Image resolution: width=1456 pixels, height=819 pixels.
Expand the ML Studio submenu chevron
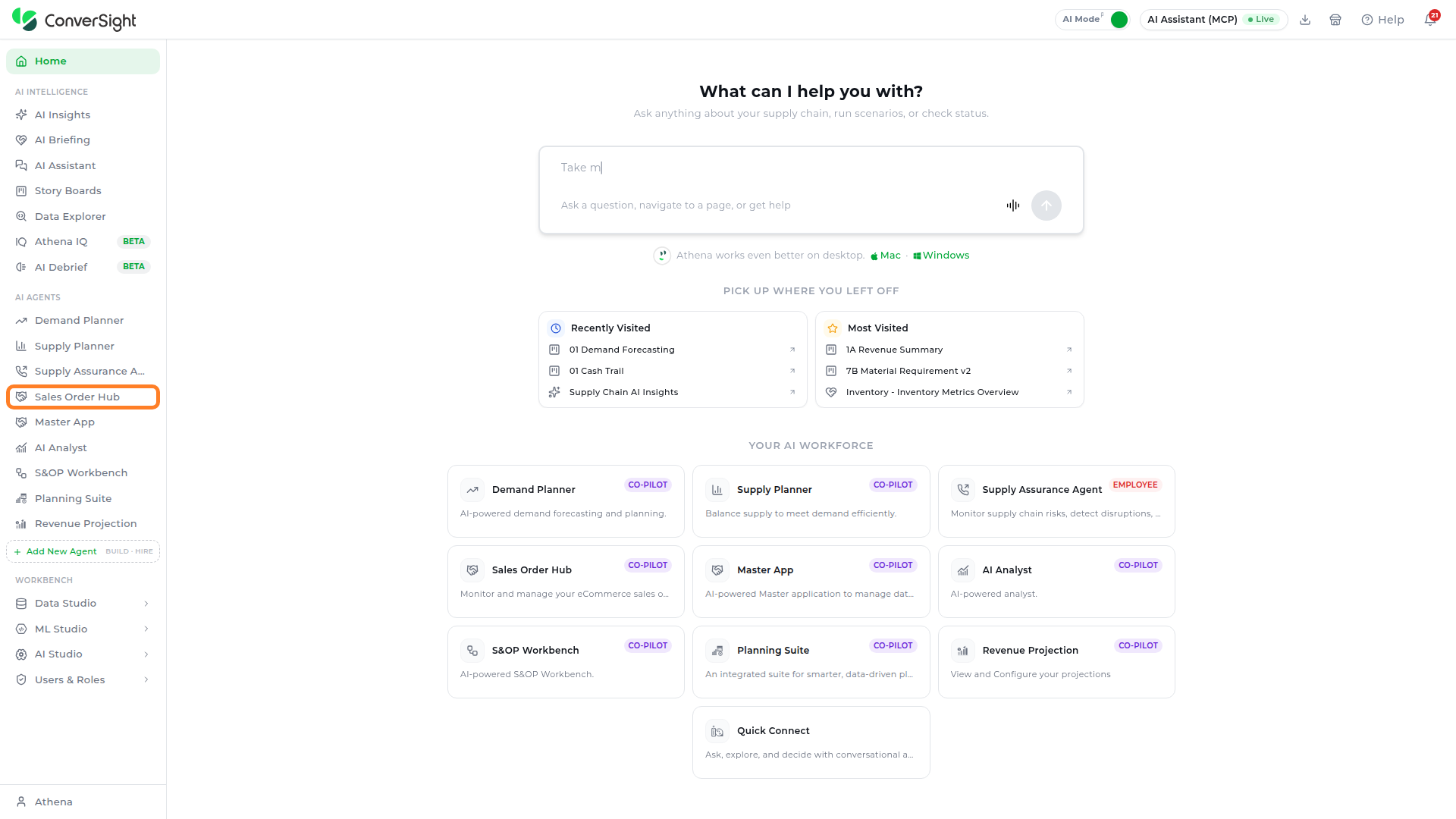click(146, 629)
